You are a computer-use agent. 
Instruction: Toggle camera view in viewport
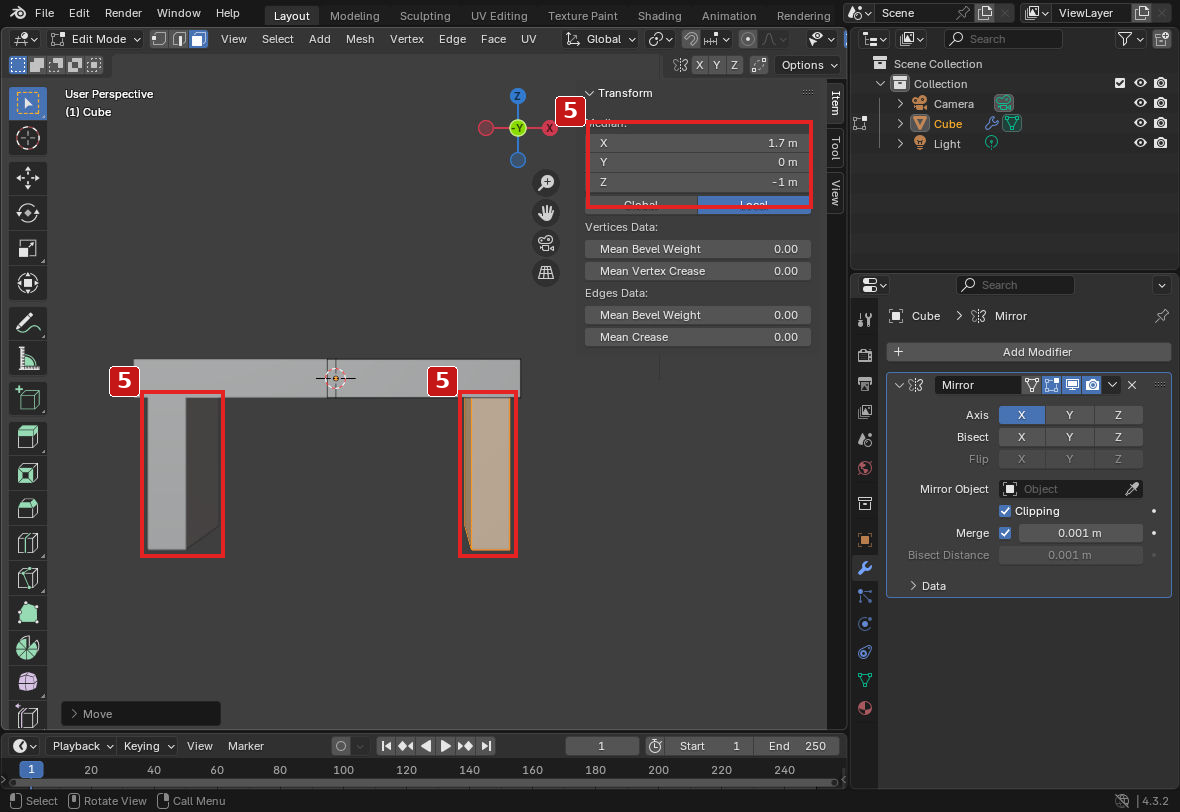click(x=546, y=243)
